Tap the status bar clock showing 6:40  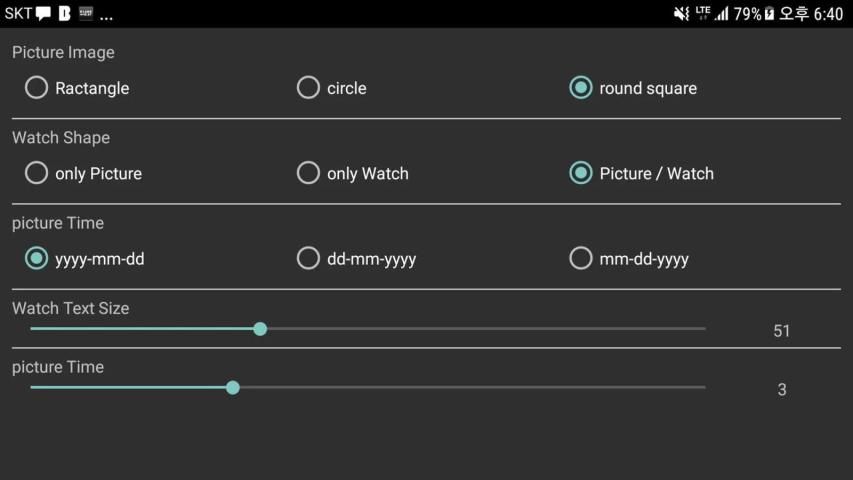828,14
